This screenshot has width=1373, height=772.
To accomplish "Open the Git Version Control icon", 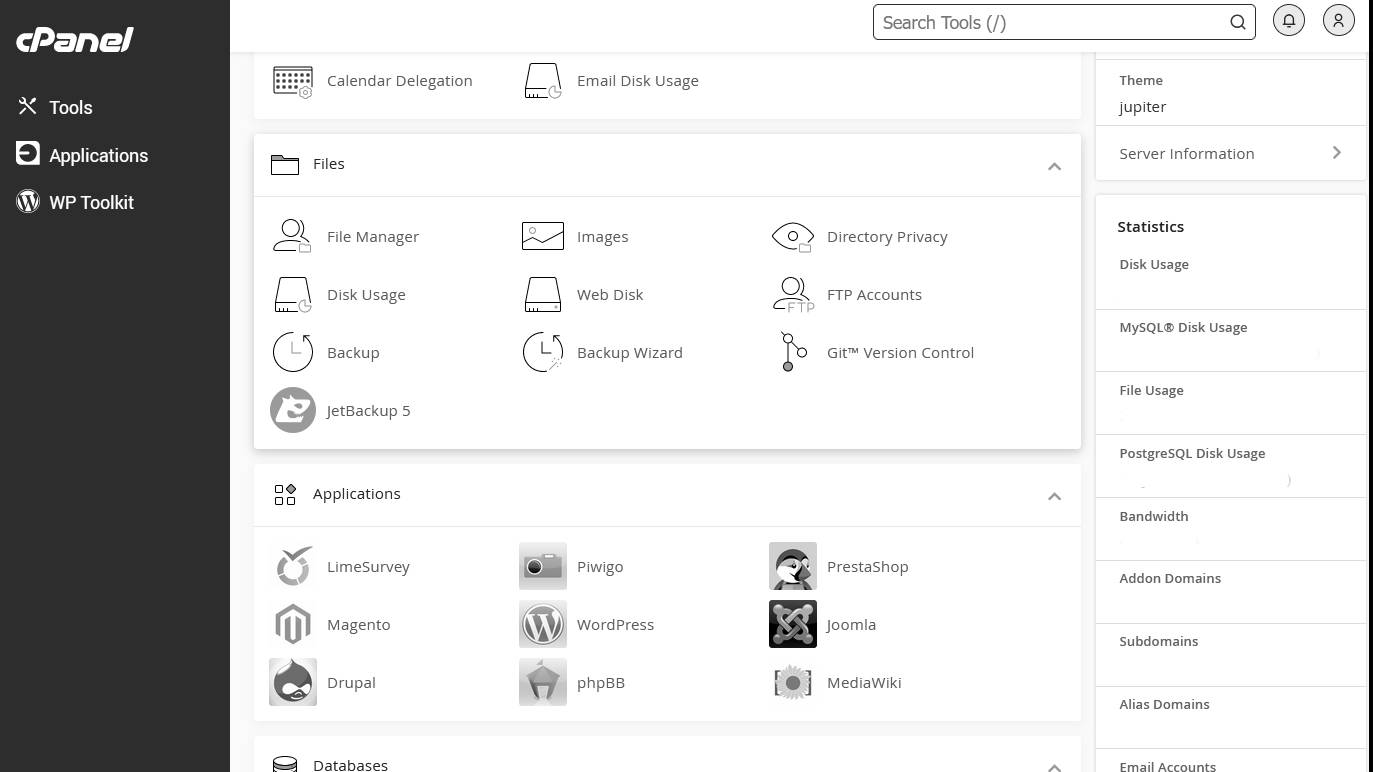I will pyautogui.click(x=793, y=352).
